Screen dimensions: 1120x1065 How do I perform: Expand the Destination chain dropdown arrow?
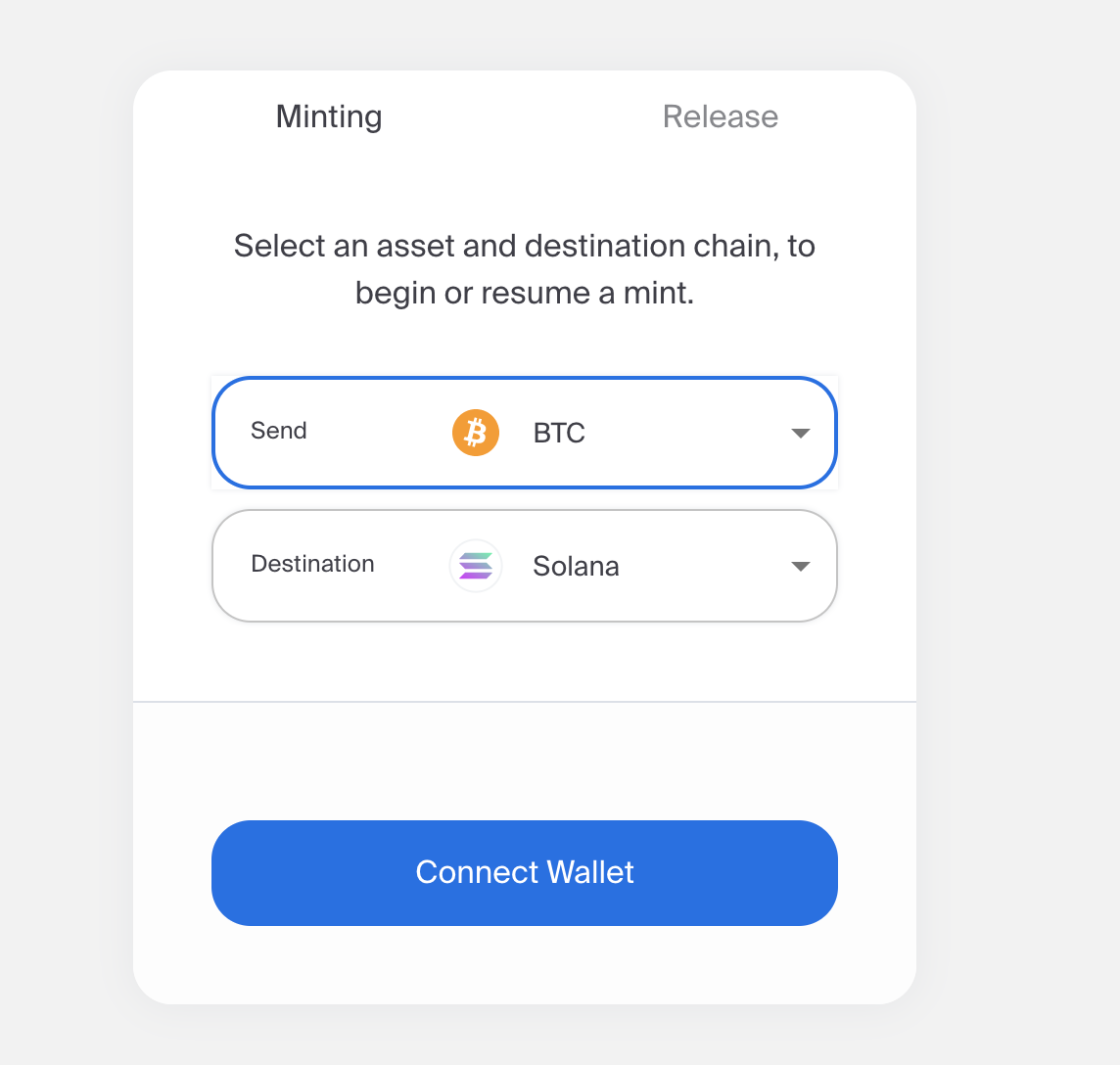click(800, 566)
